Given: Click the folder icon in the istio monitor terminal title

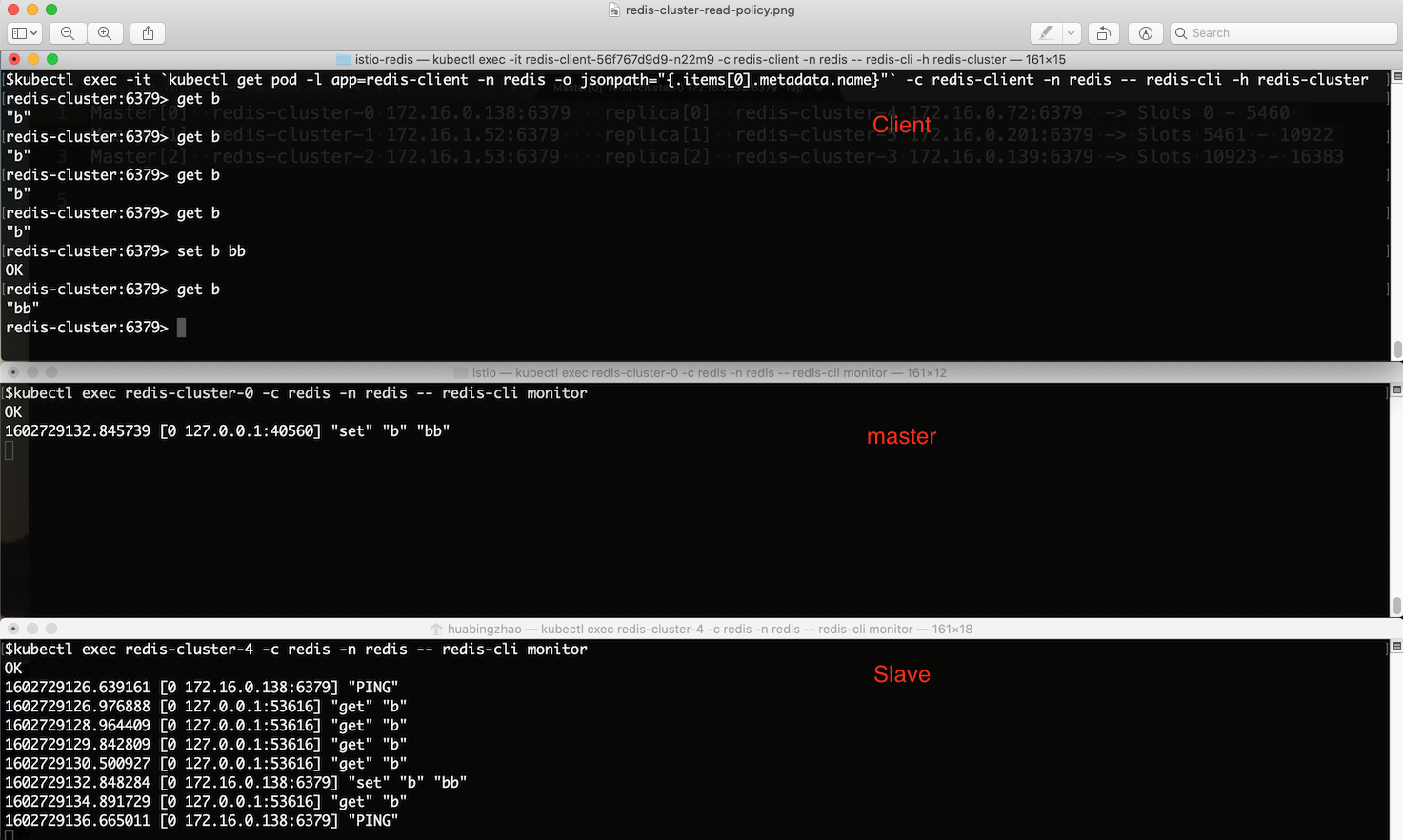Looking at the screenshot, I should point(461,372).
